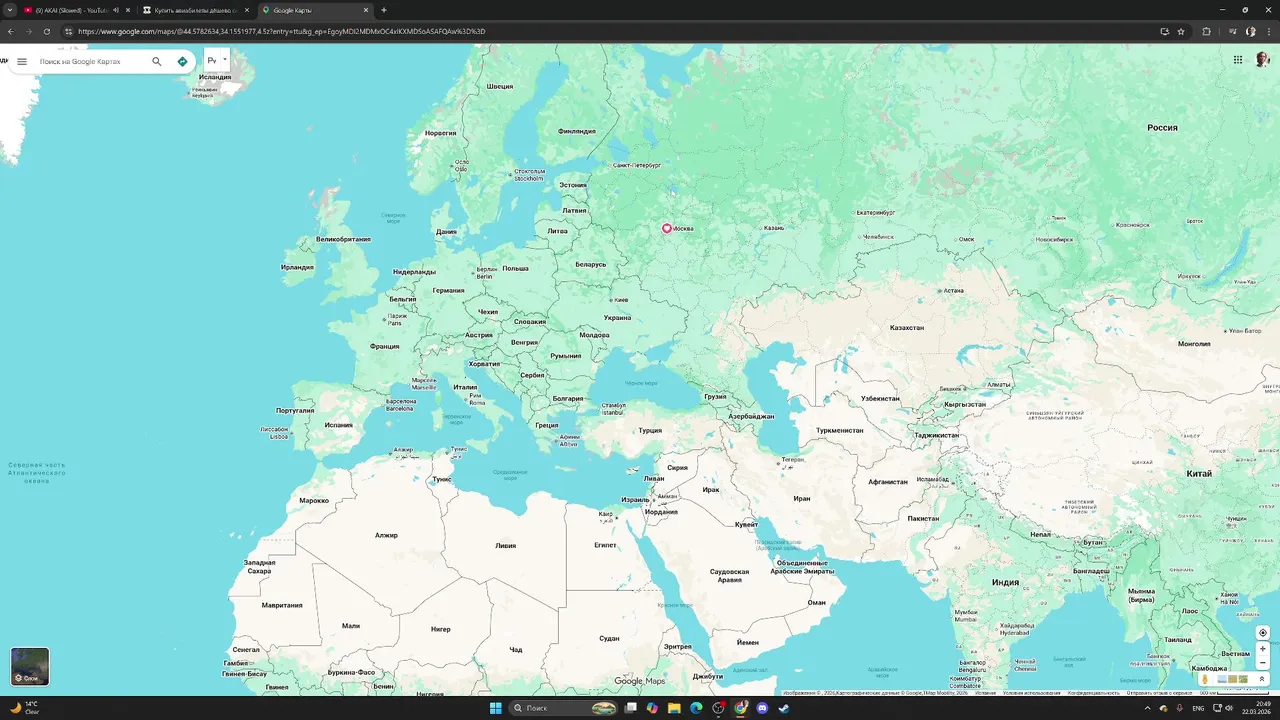1280x720 pixels.
Task: Click the 'Ливия' country label
Action: pyautogui.click(x=506, y=546)
